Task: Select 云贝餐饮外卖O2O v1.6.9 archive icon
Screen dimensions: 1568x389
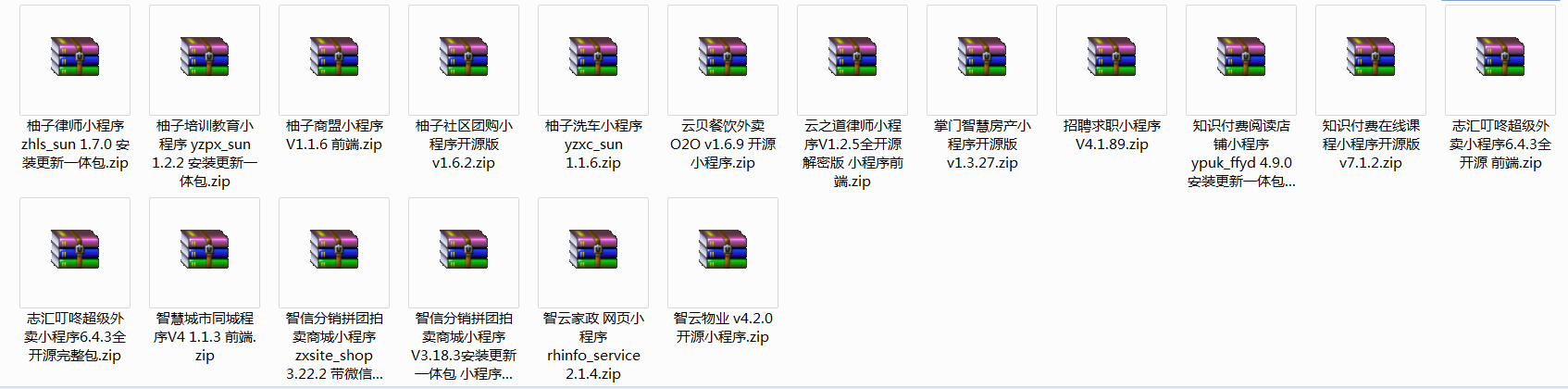Action: [x=723, y=57]
